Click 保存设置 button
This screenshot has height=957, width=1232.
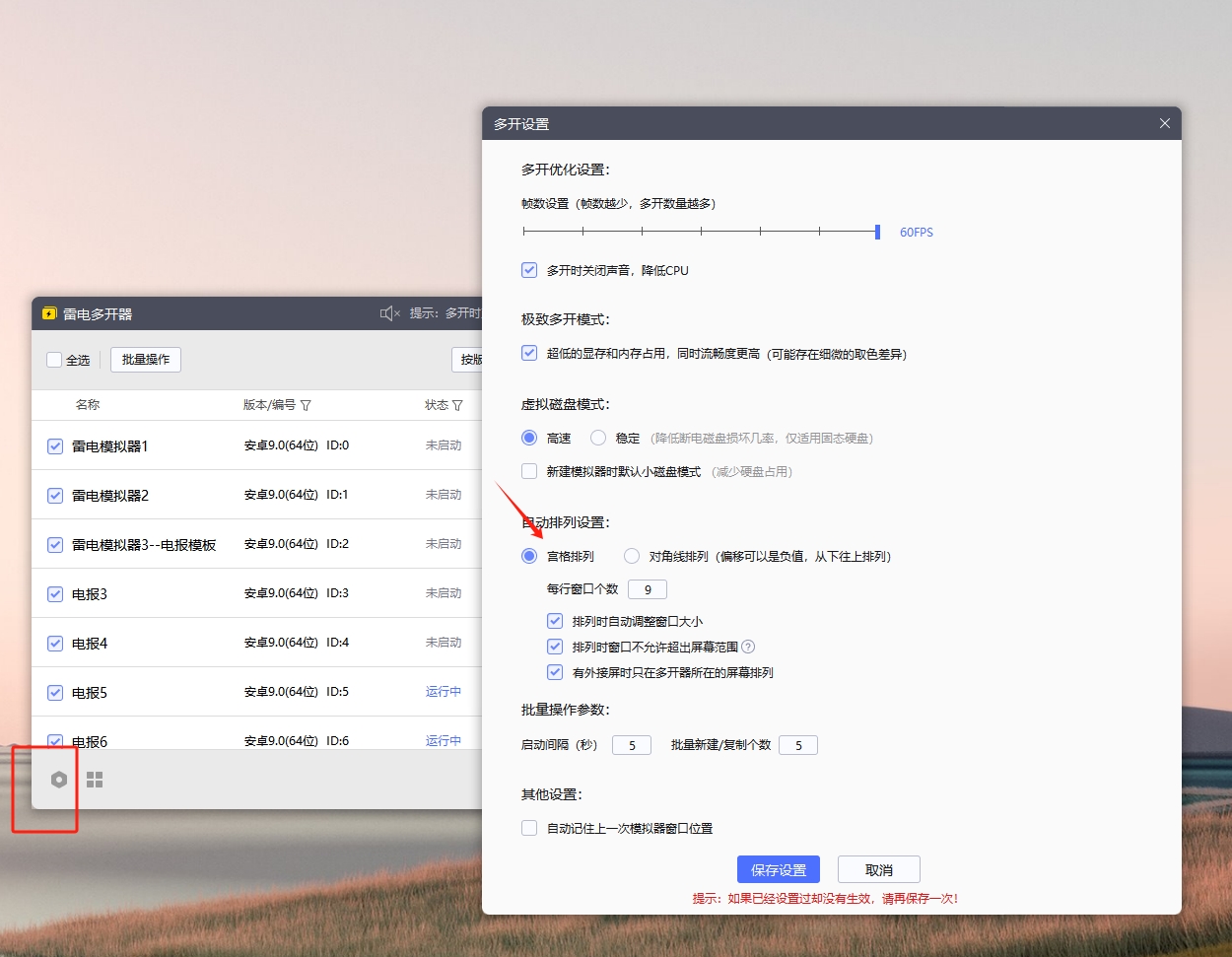pyautogui.click(x=778, y=869)
